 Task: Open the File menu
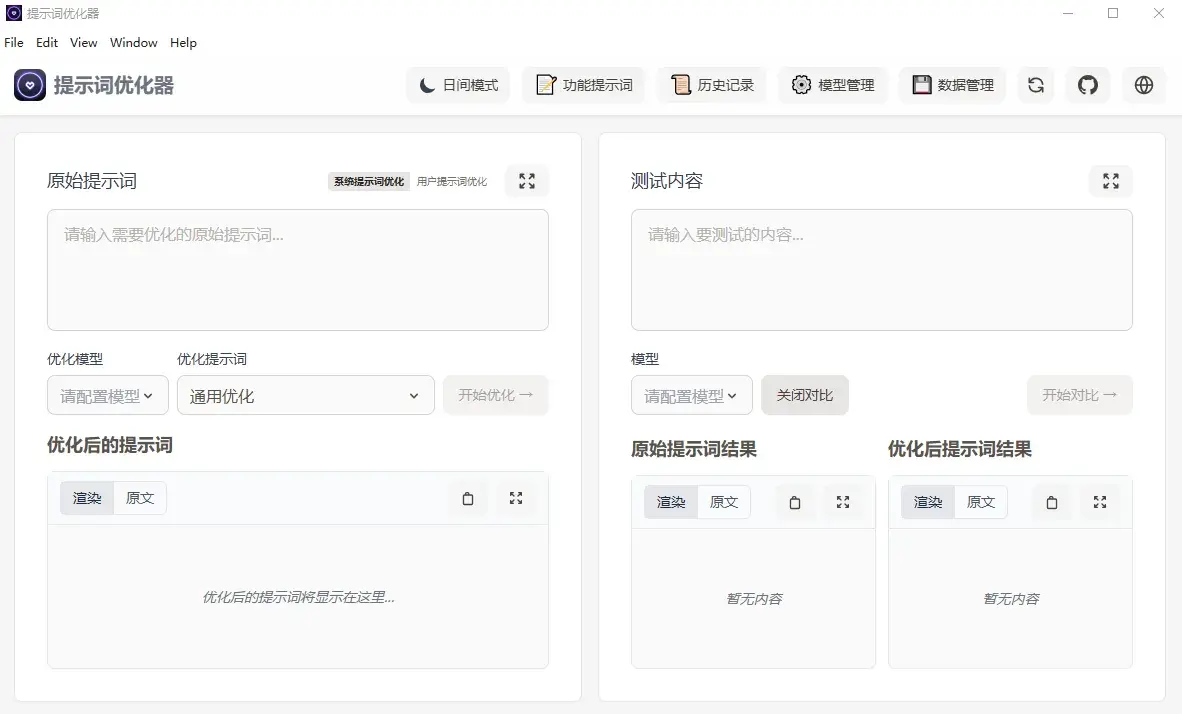14,42
